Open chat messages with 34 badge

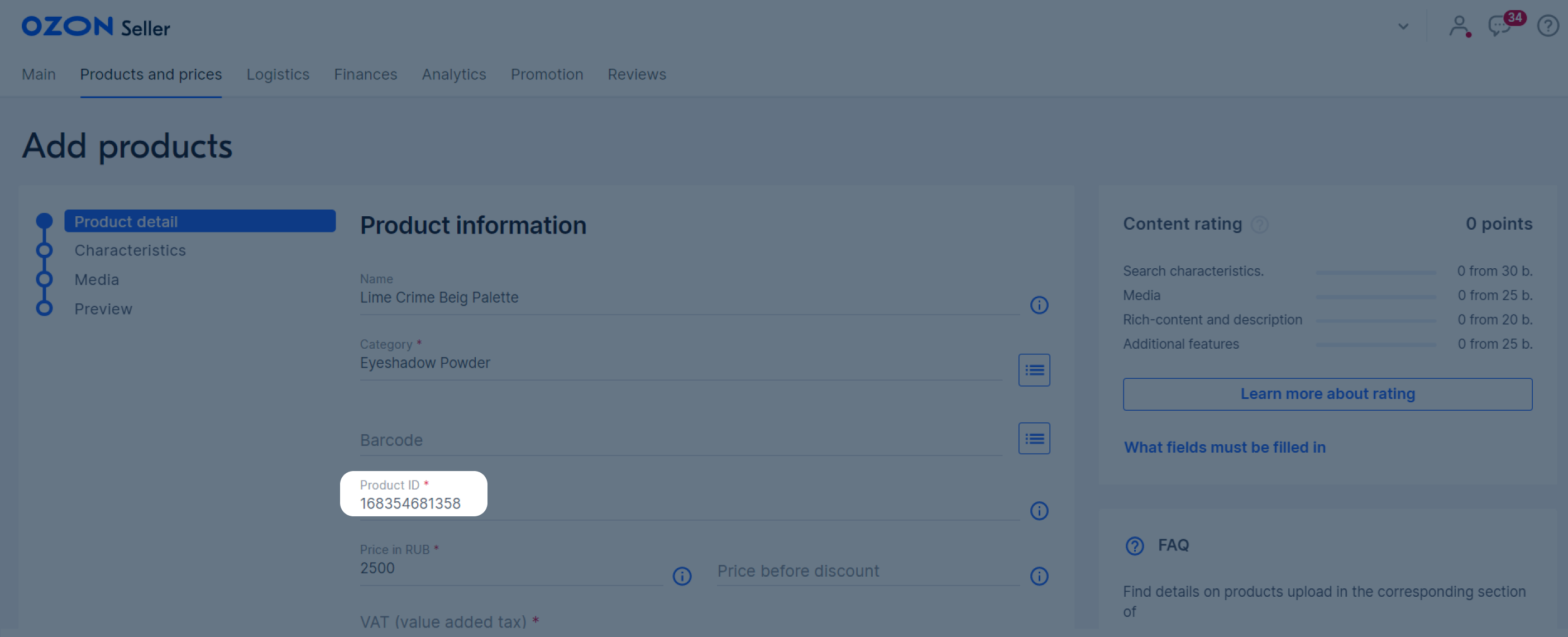coord(1499,26)
